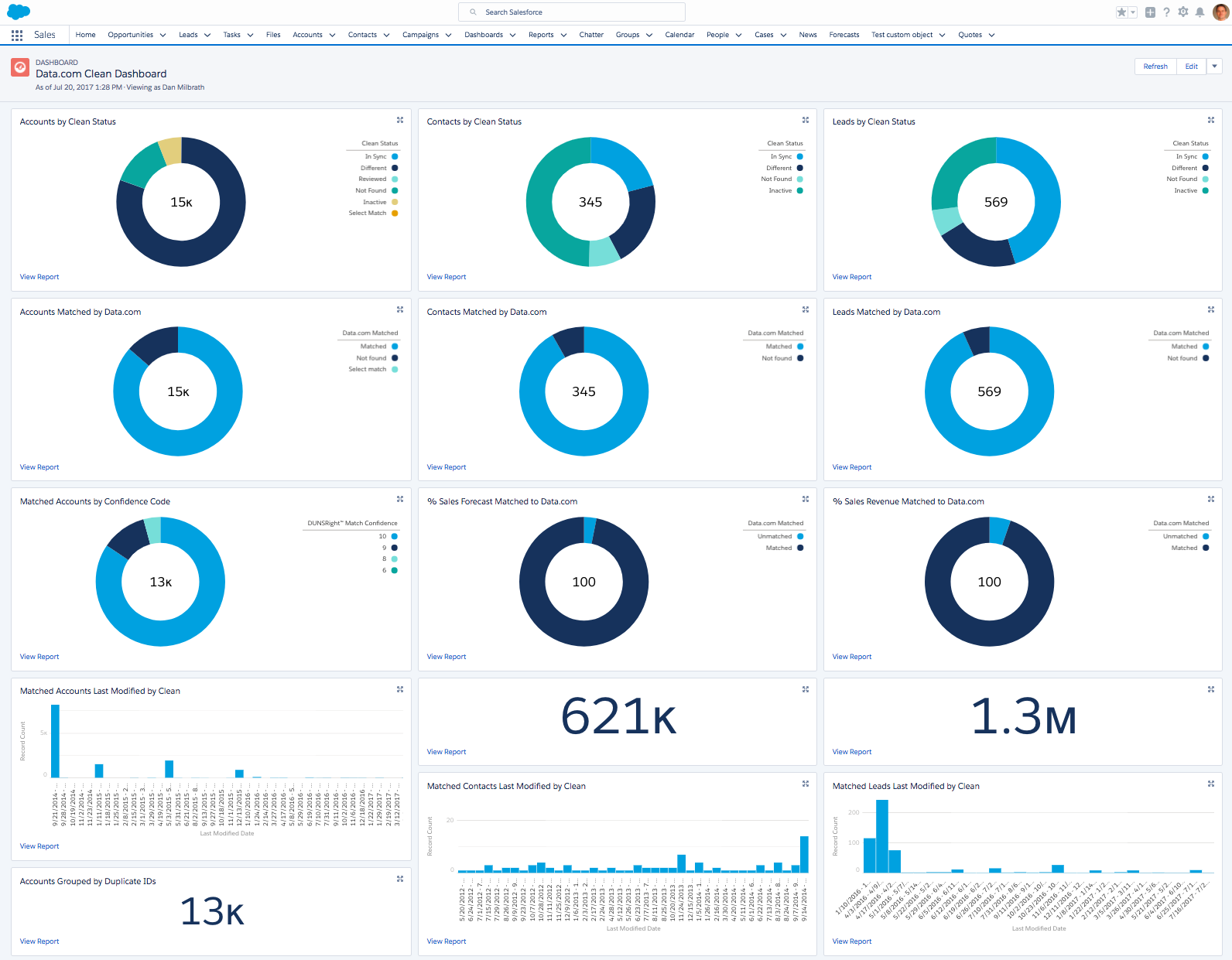Open the Opportunities tab dropdown chevron

(163, 35)
